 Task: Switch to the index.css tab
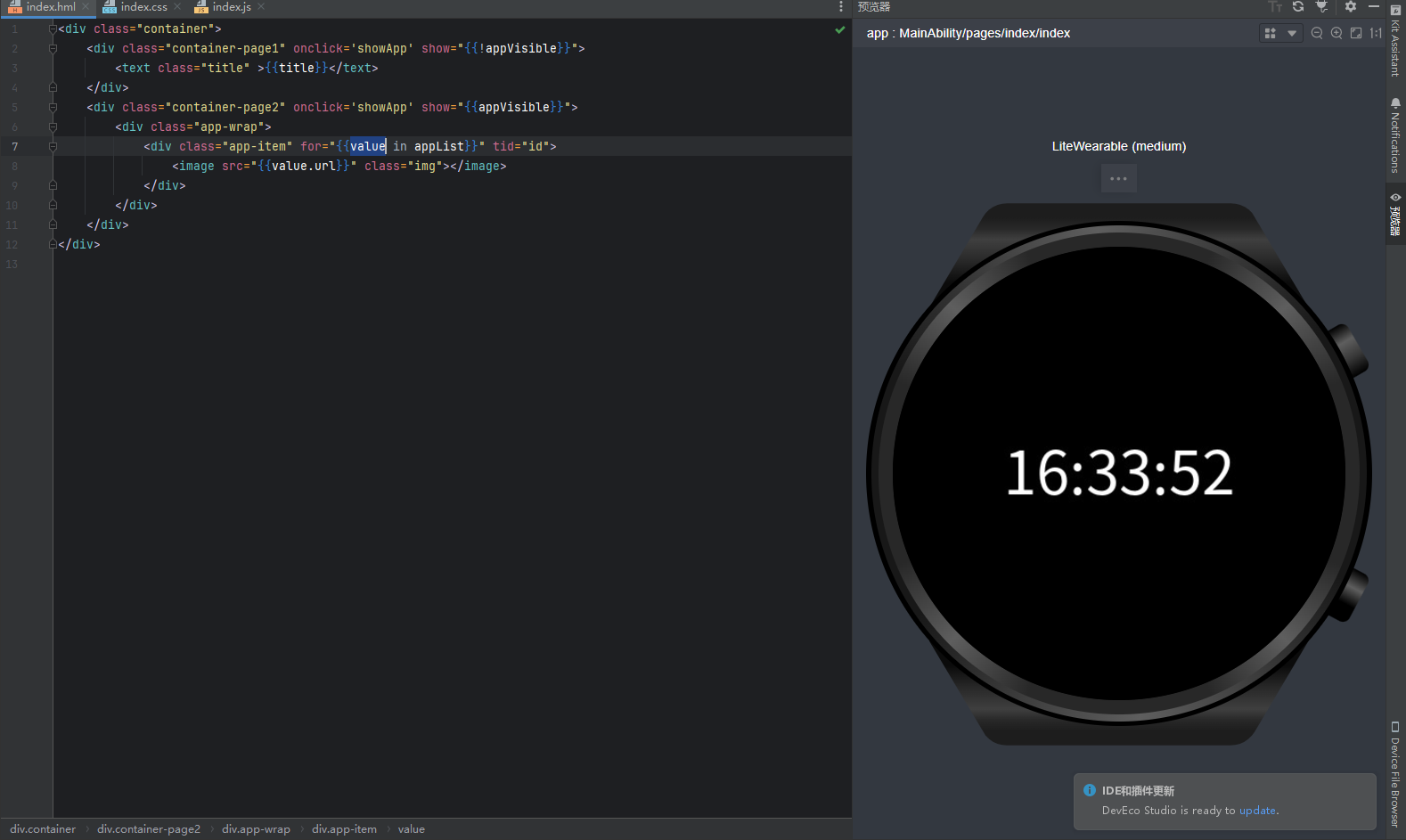tap(143, 7)
